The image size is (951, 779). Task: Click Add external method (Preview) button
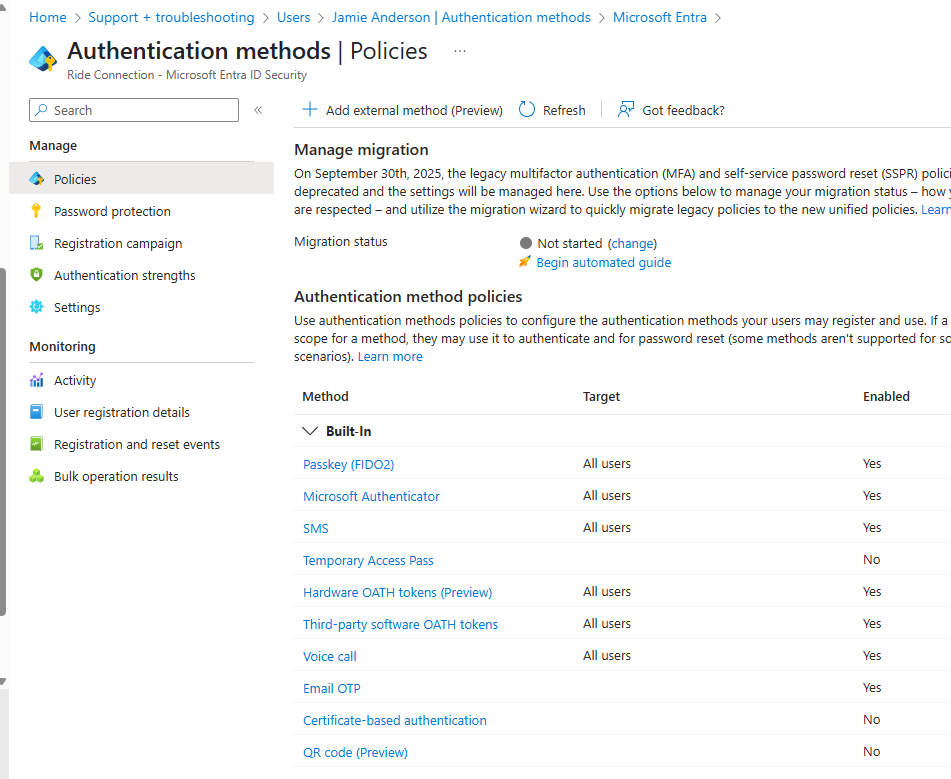pos(403,110)
